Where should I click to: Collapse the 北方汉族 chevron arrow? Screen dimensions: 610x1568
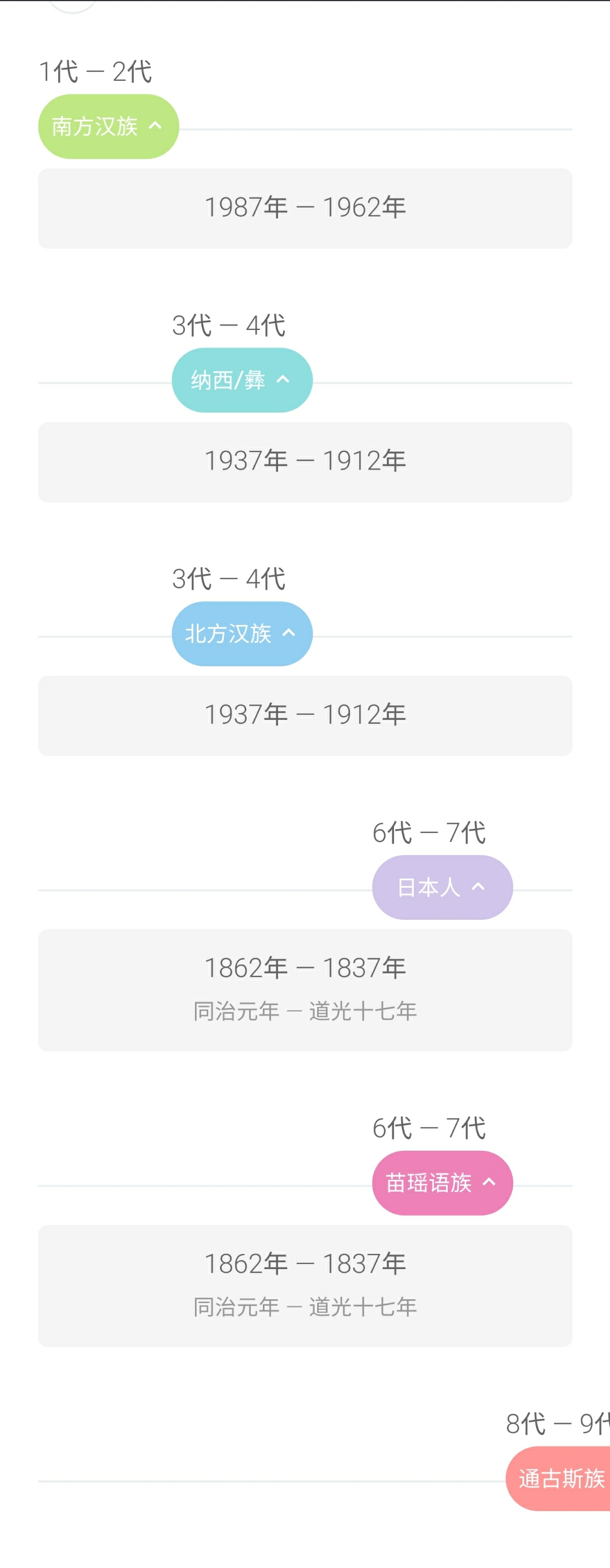pos(288,632)
